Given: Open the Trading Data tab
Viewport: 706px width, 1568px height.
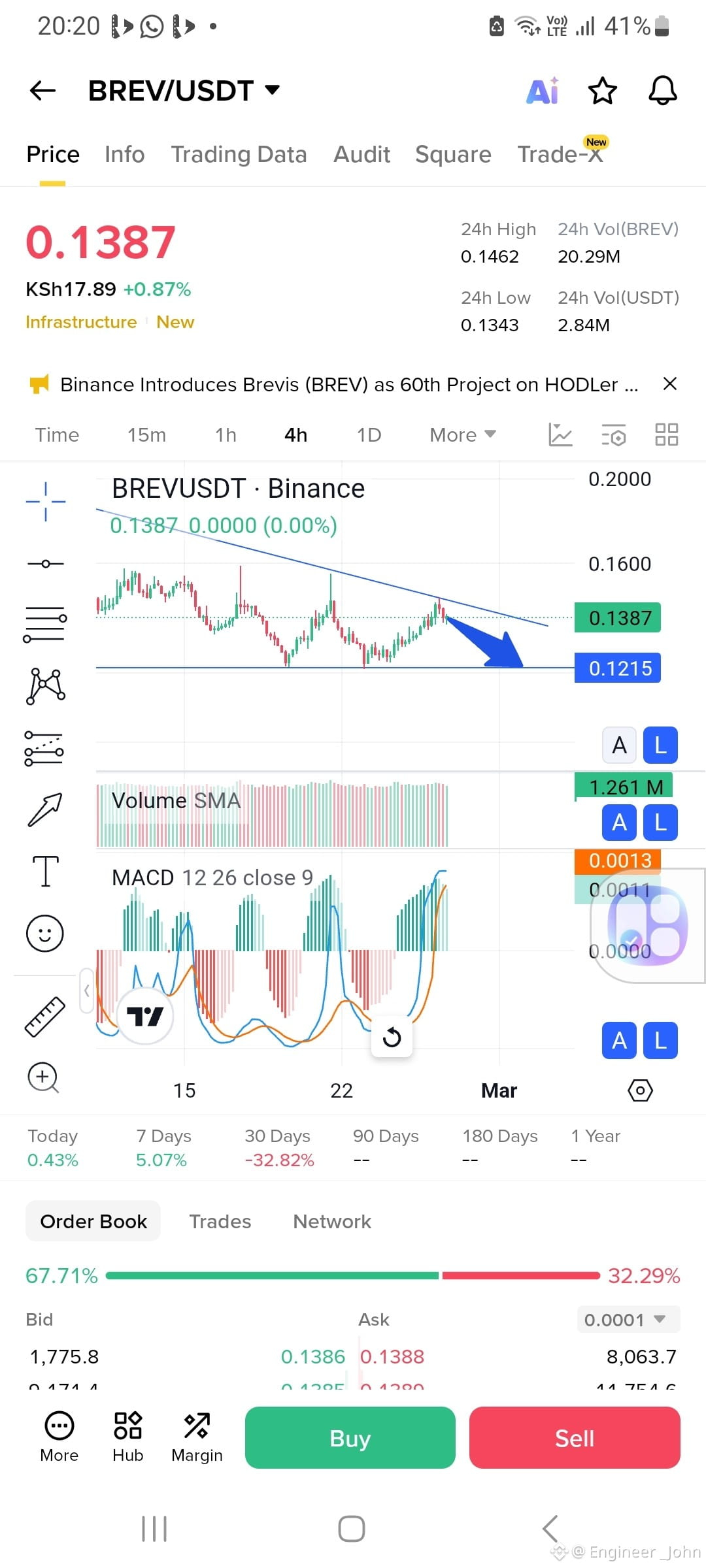Looking at the screenshot, I should point(239,154).
